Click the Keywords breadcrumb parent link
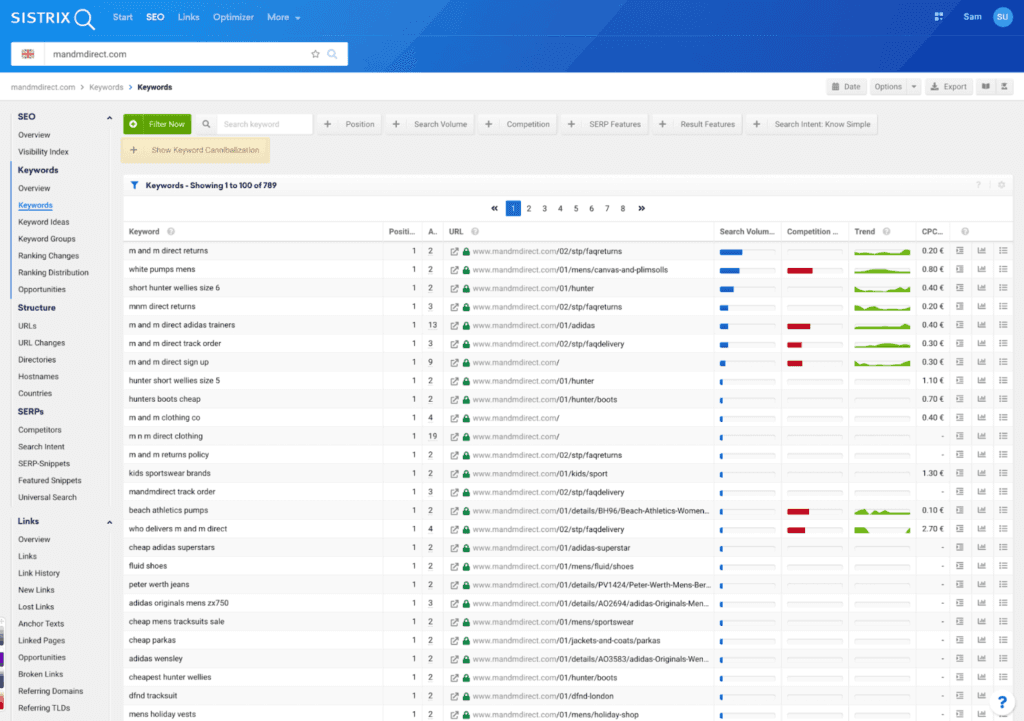 106,88
